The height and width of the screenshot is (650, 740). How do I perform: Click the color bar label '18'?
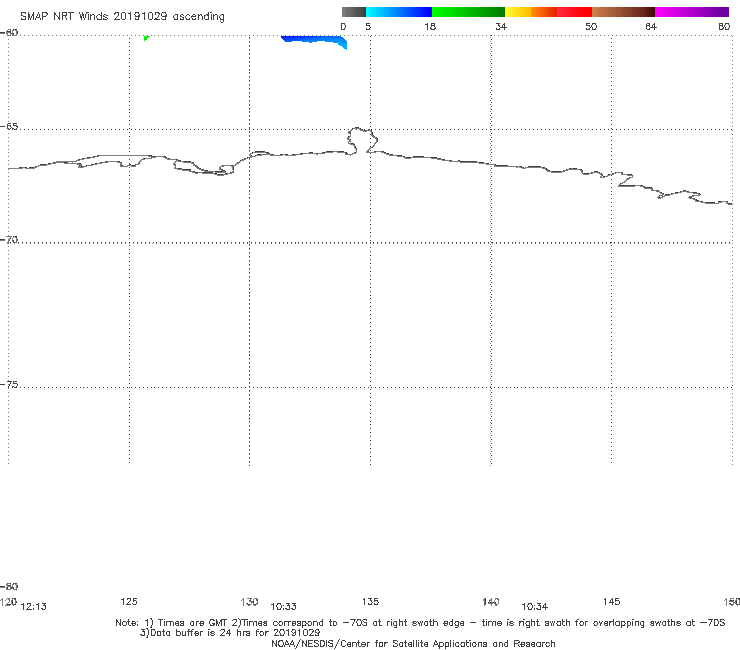[430, 26]
